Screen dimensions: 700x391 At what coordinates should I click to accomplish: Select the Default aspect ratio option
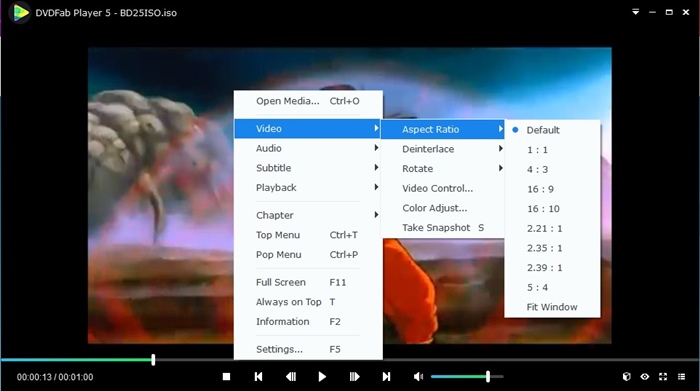pos(552,130)
